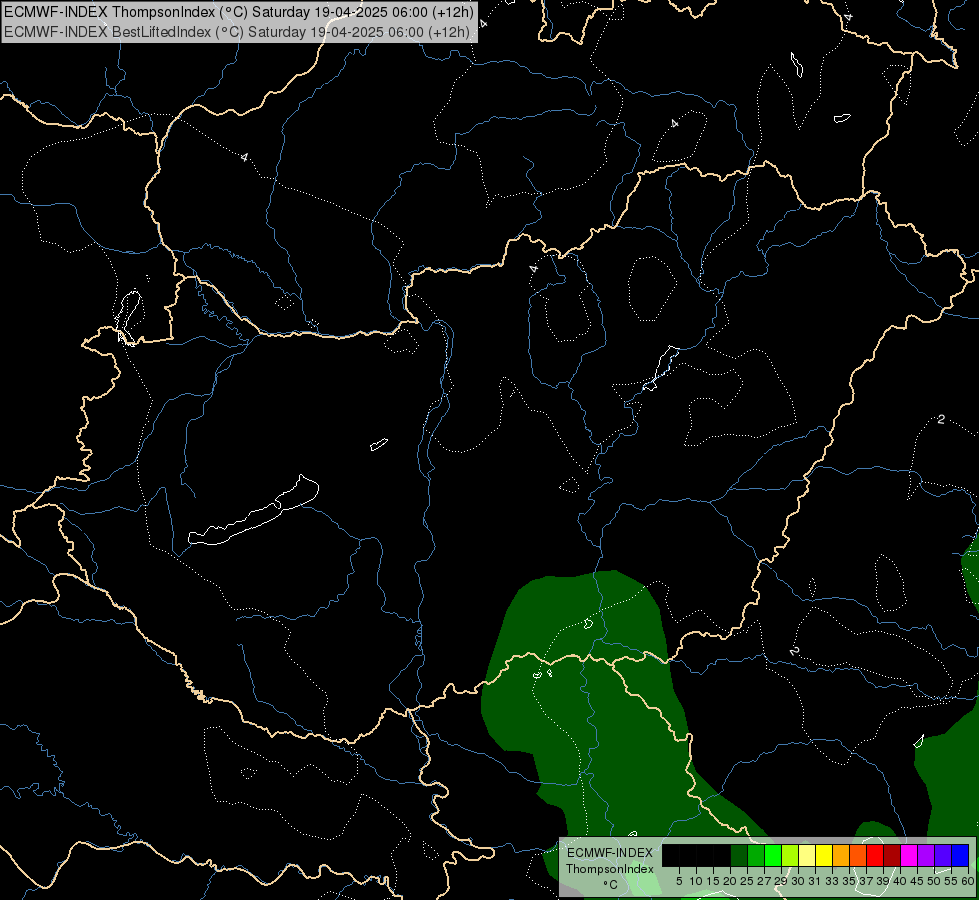This screenshot has width=979, height=900.
Task: Pick the indigo 50–55 legend swatch
Action: click(x=943, y=855)
